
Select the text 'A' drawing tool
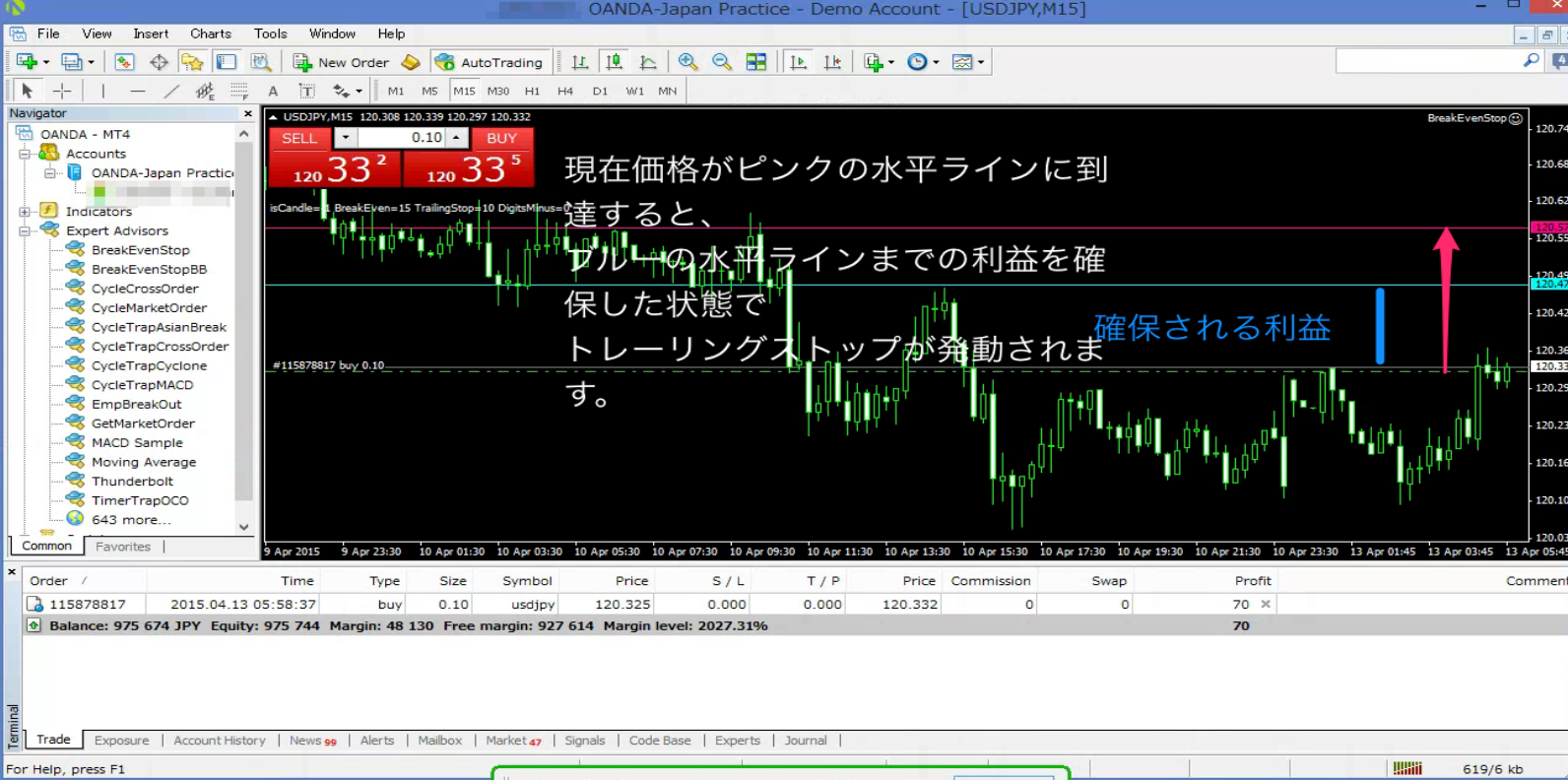tap(273, 91)
